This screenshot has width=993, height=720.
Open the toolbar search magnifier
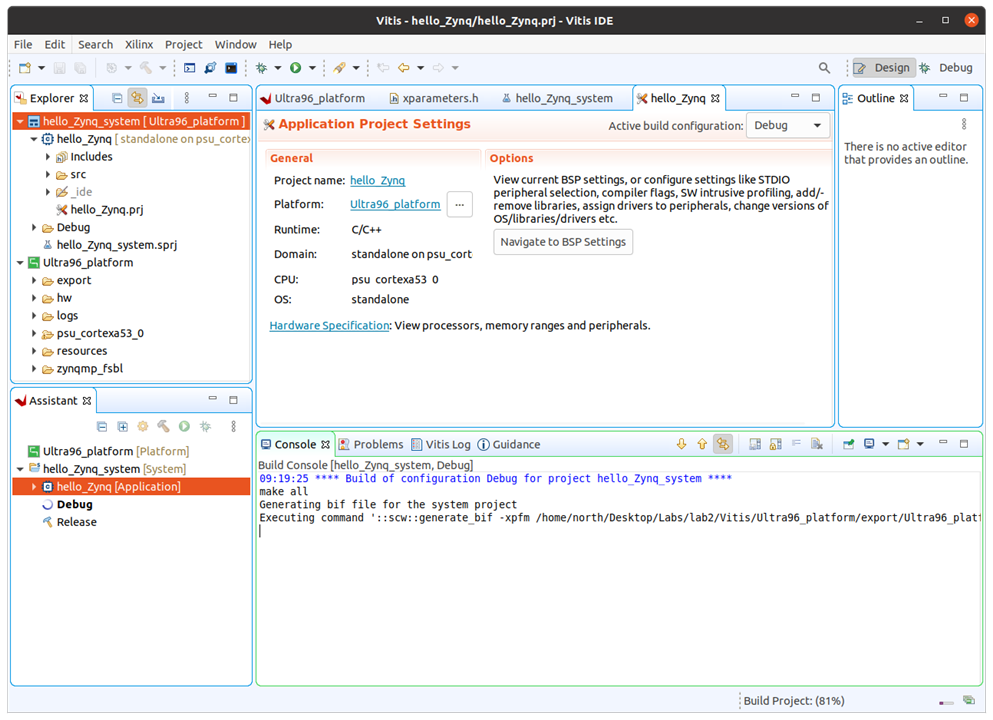tap(823, 68)
